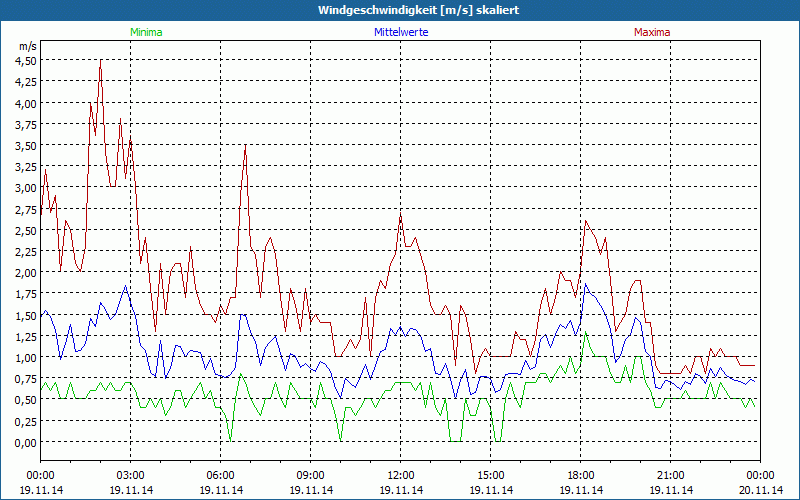This screenshot has height=500, width=800.
Task: Click the 4,50 y-axis value
Action: (x=26, y=61)
